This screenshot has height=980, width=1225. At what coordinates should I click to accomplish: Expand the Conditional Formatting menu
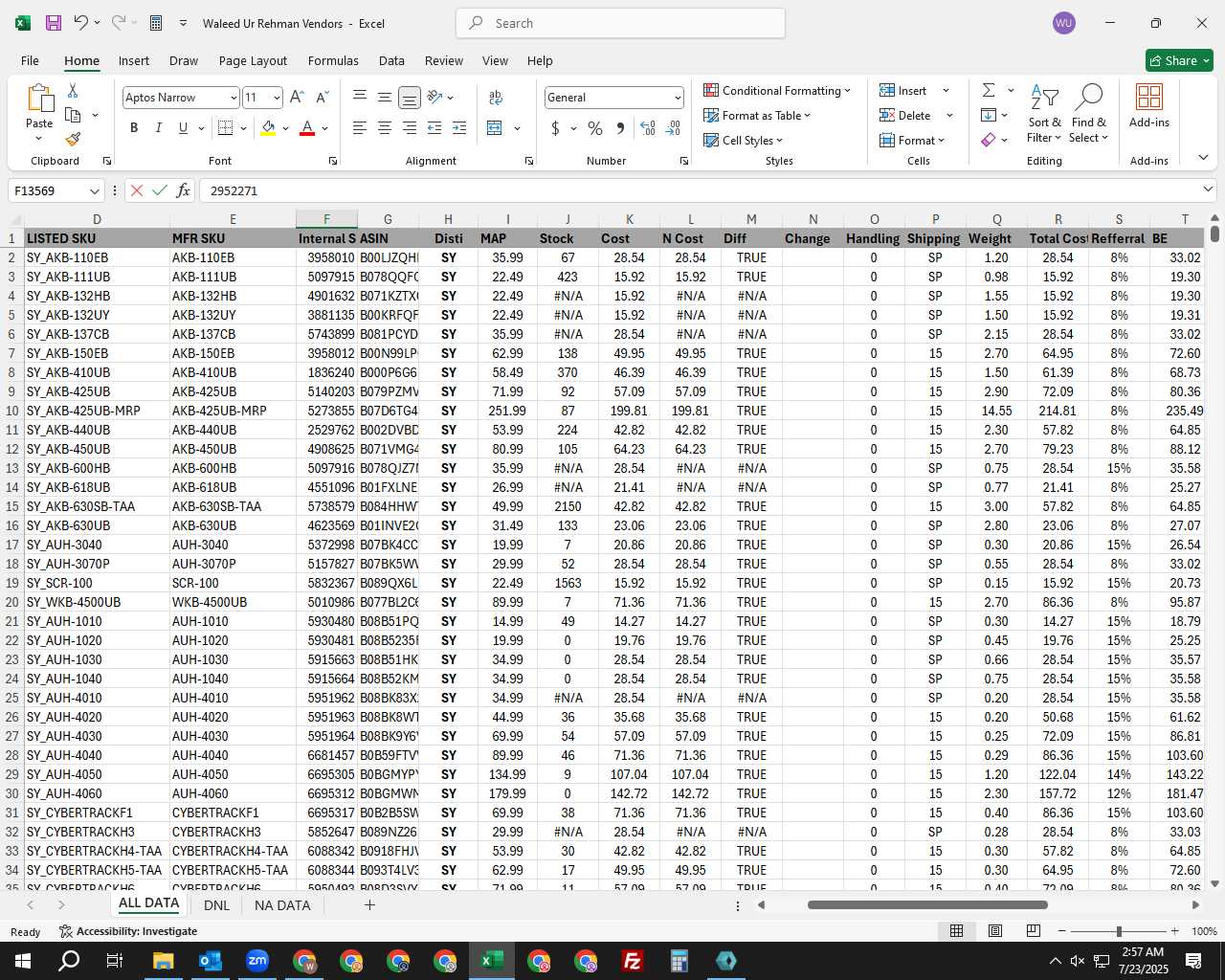(x=777, y=90)
